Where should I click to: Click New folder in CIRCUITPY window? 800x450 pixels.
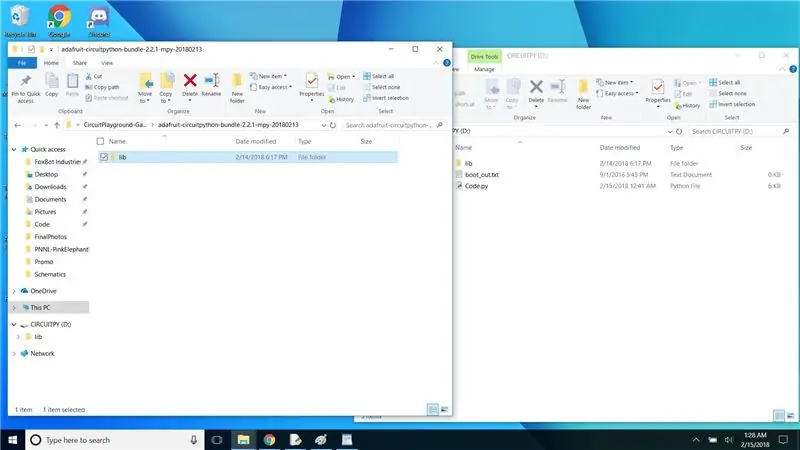click(583, 94)
